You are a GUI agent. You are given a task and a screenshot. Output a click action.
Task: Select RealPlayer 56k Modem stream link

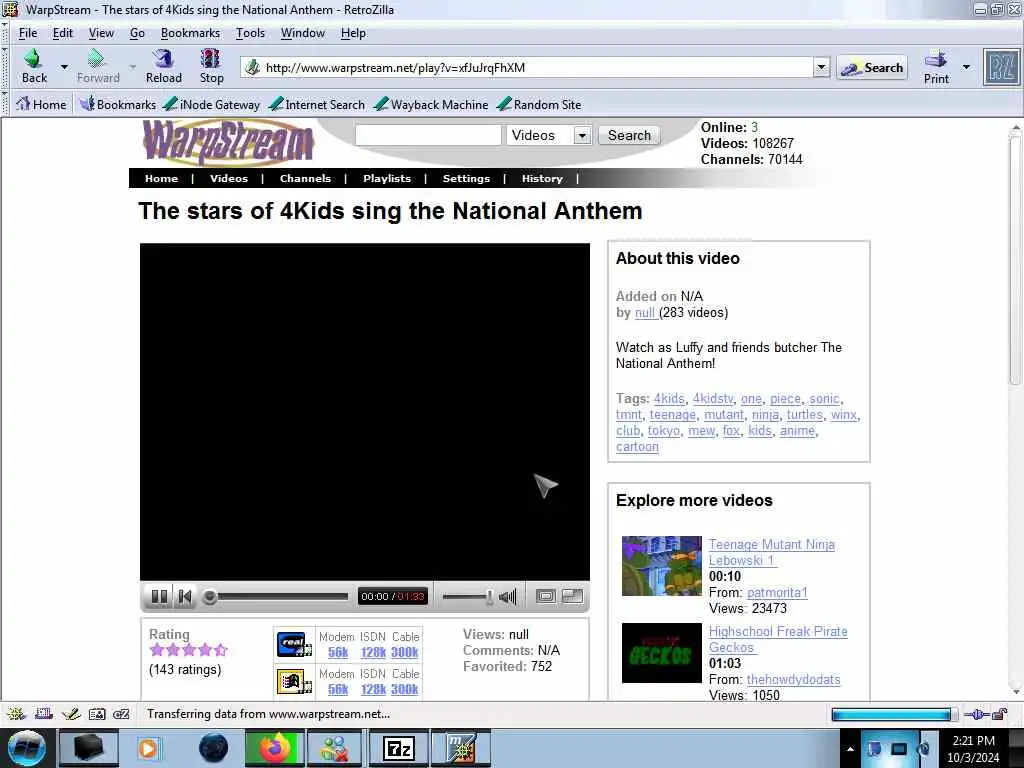338,652
